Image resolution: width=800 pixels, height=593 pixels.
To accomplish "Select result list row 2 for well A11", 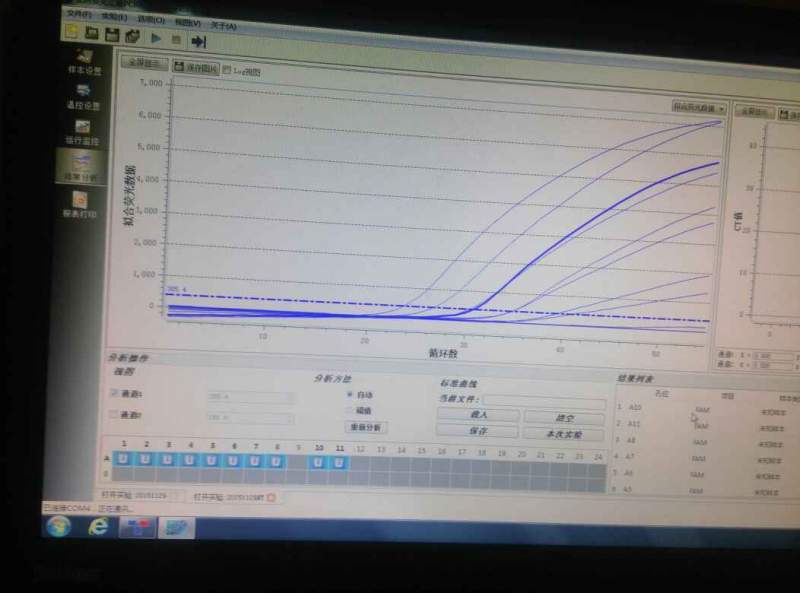I will (707, 426).
